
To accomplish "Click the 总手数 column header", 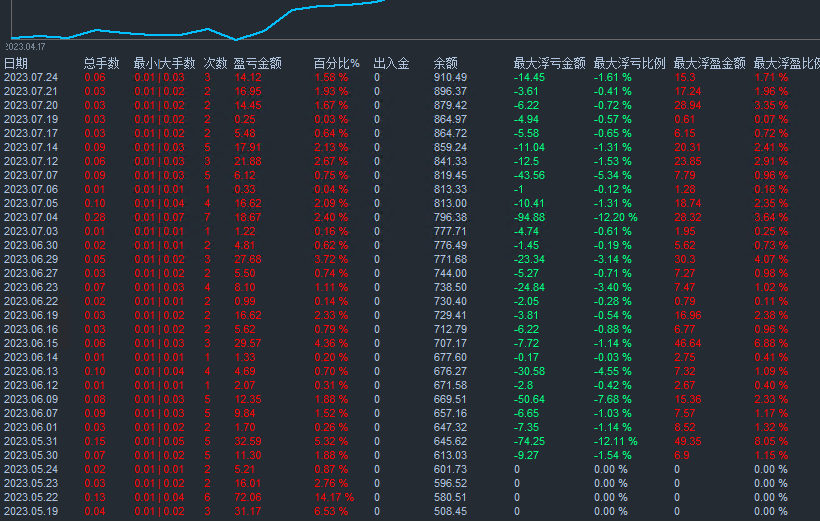I will click(x=101, y=63).
